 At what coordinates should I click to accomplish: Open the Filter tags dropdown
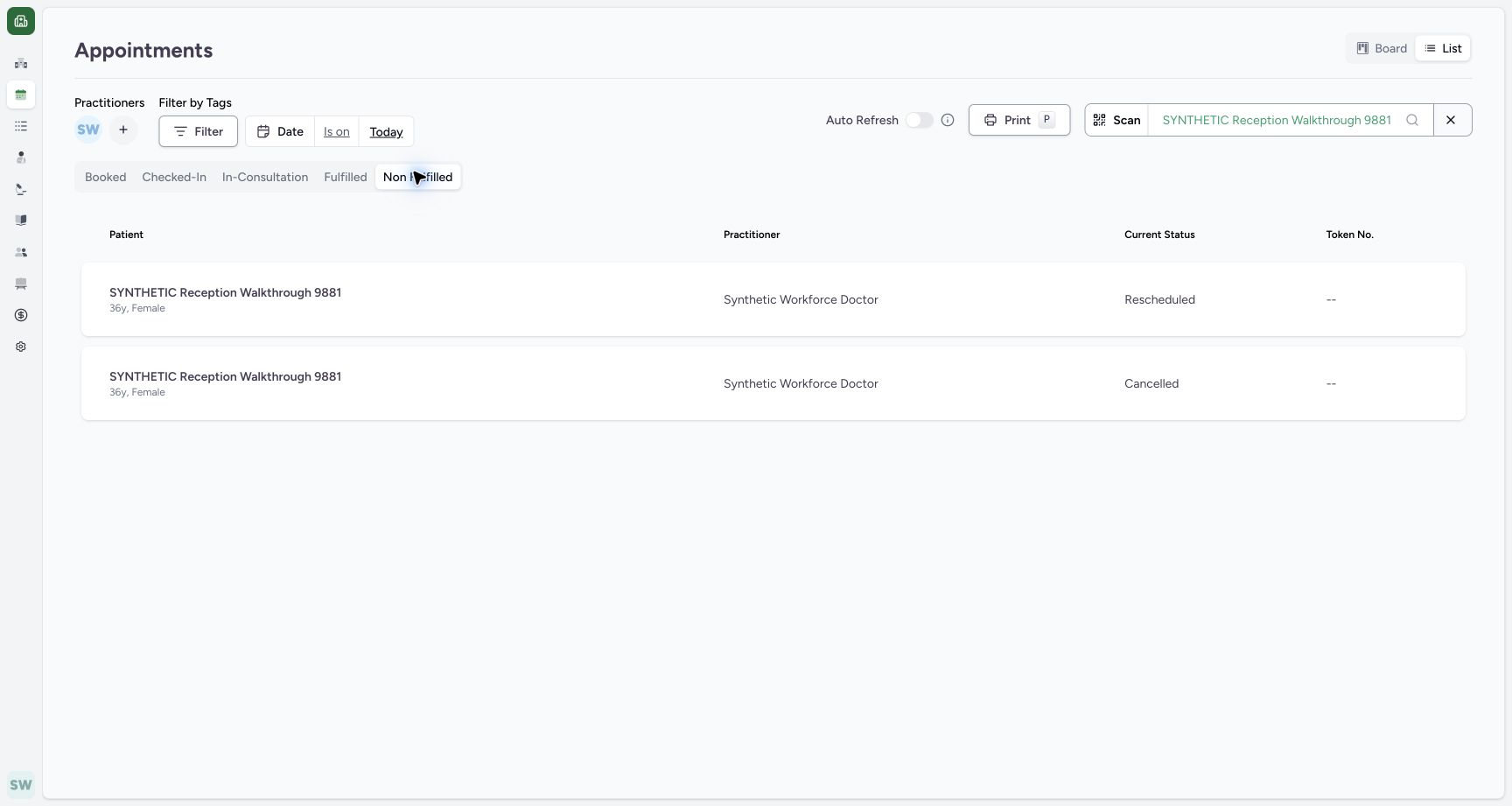pos(199,131)
